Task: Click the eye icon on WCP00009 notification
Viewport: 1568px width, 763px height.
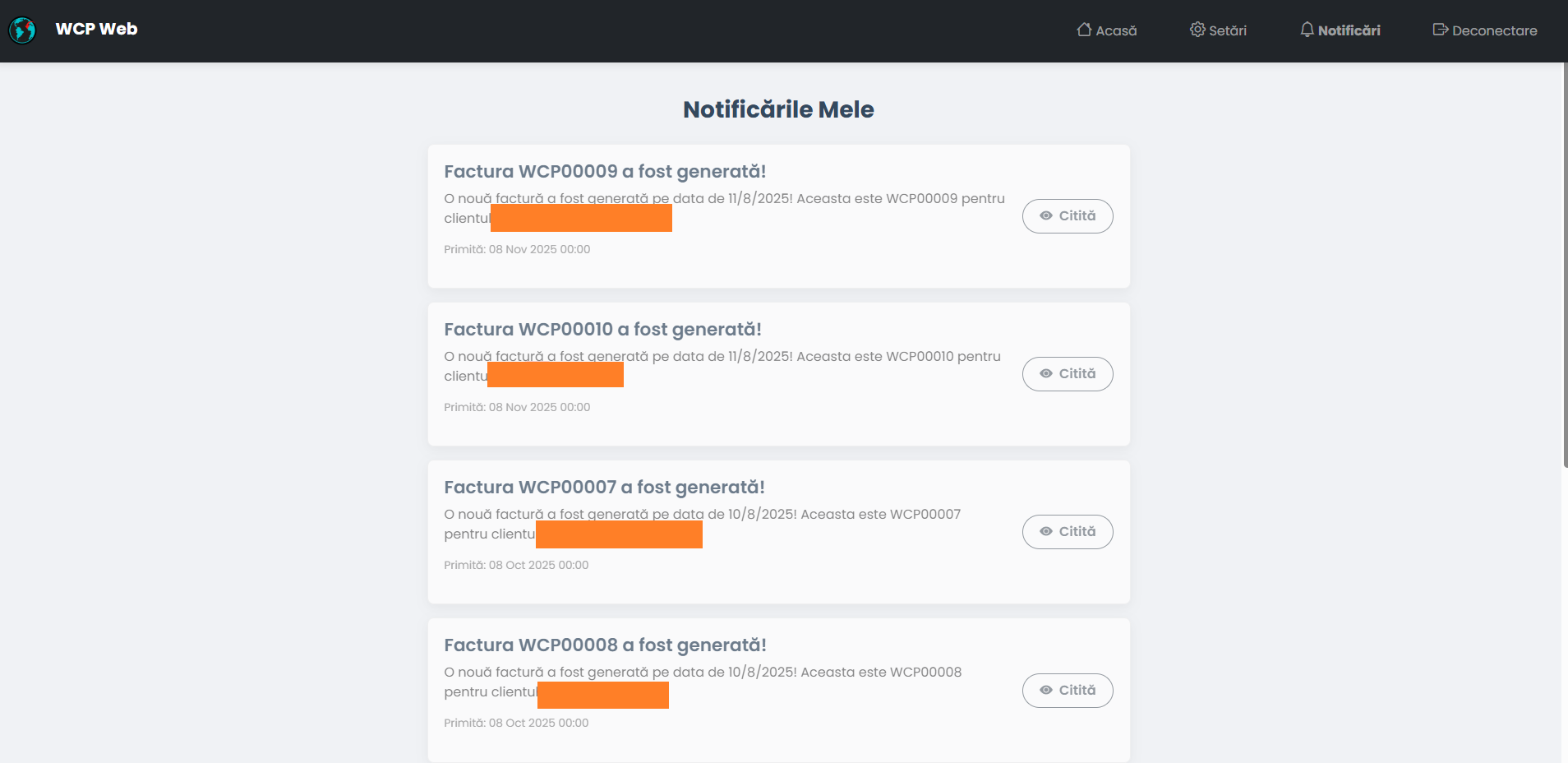Action: pyautogui.click(x=1046, y=215)
